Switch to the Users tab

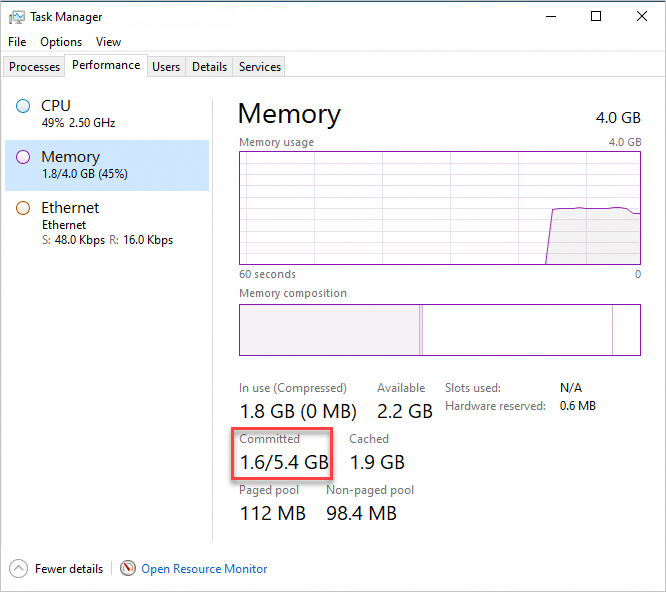pos(166,67)
